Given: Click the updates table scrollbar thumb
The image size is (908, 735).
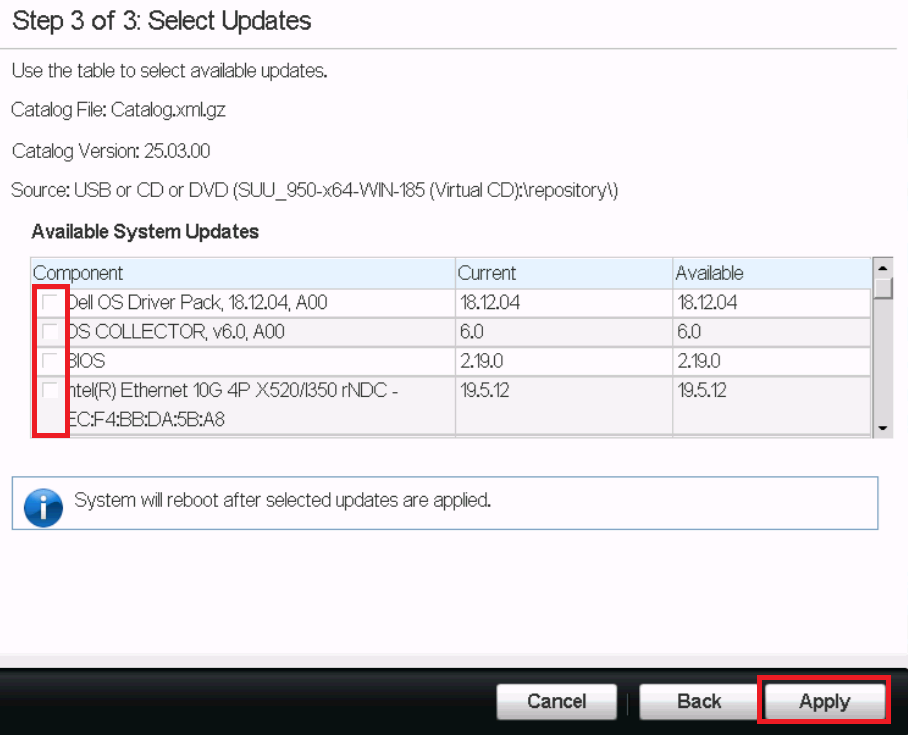Looking at the screenshot, I should pyautogui.click(x=882, y=288).
